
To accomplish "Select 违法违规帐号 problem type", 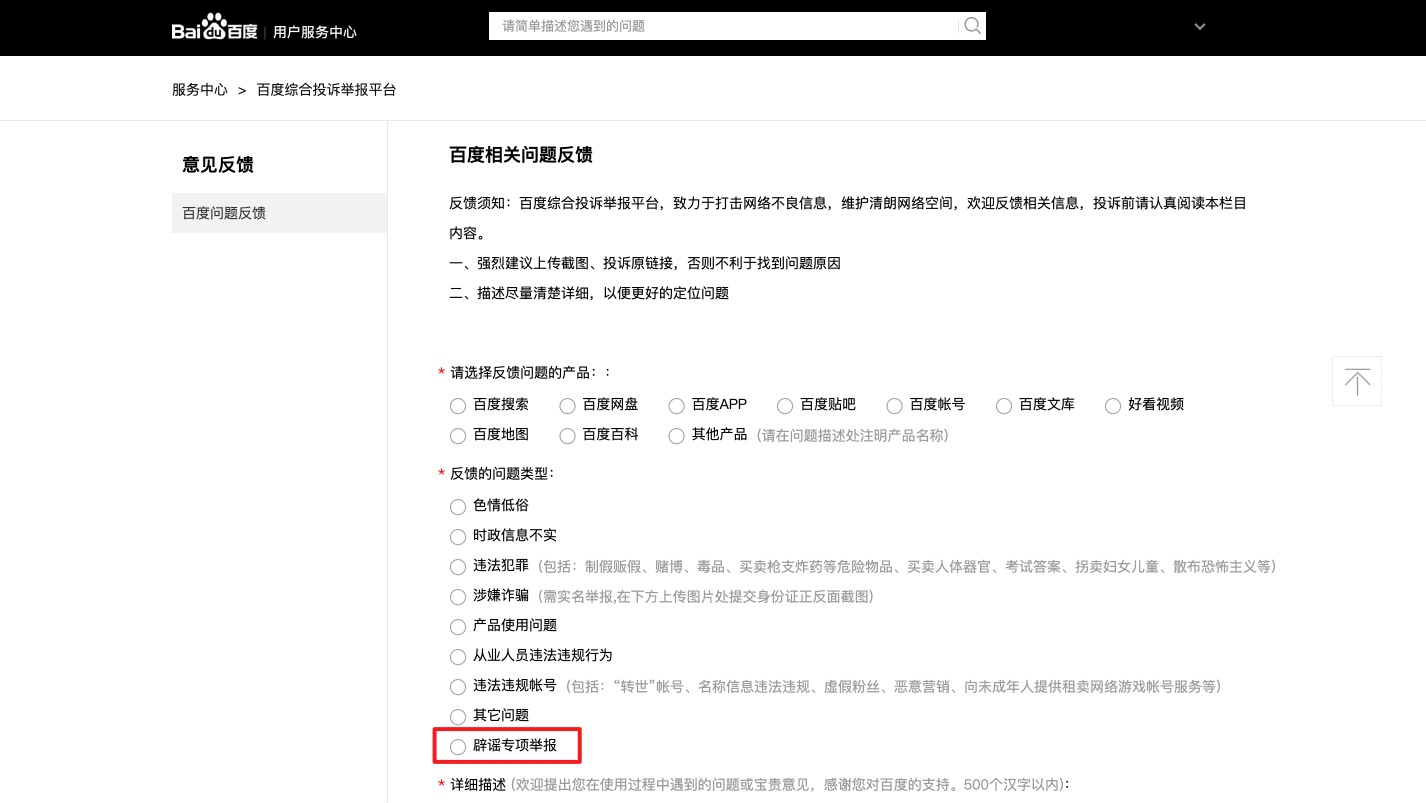I will pos(458,687).
